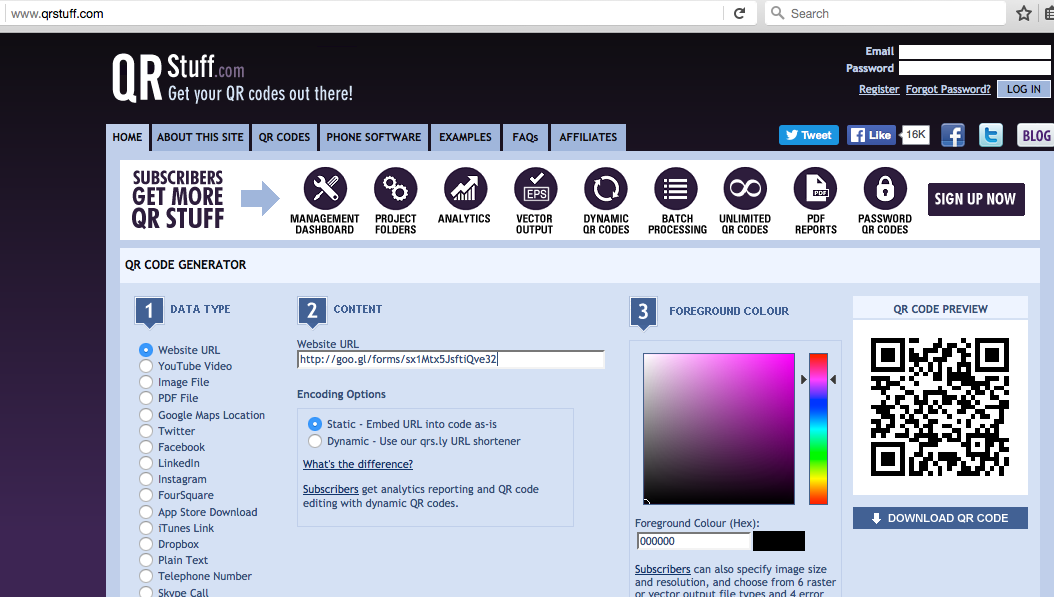
Task: Follow the Forgot Password? link
Action: (948, 89)
